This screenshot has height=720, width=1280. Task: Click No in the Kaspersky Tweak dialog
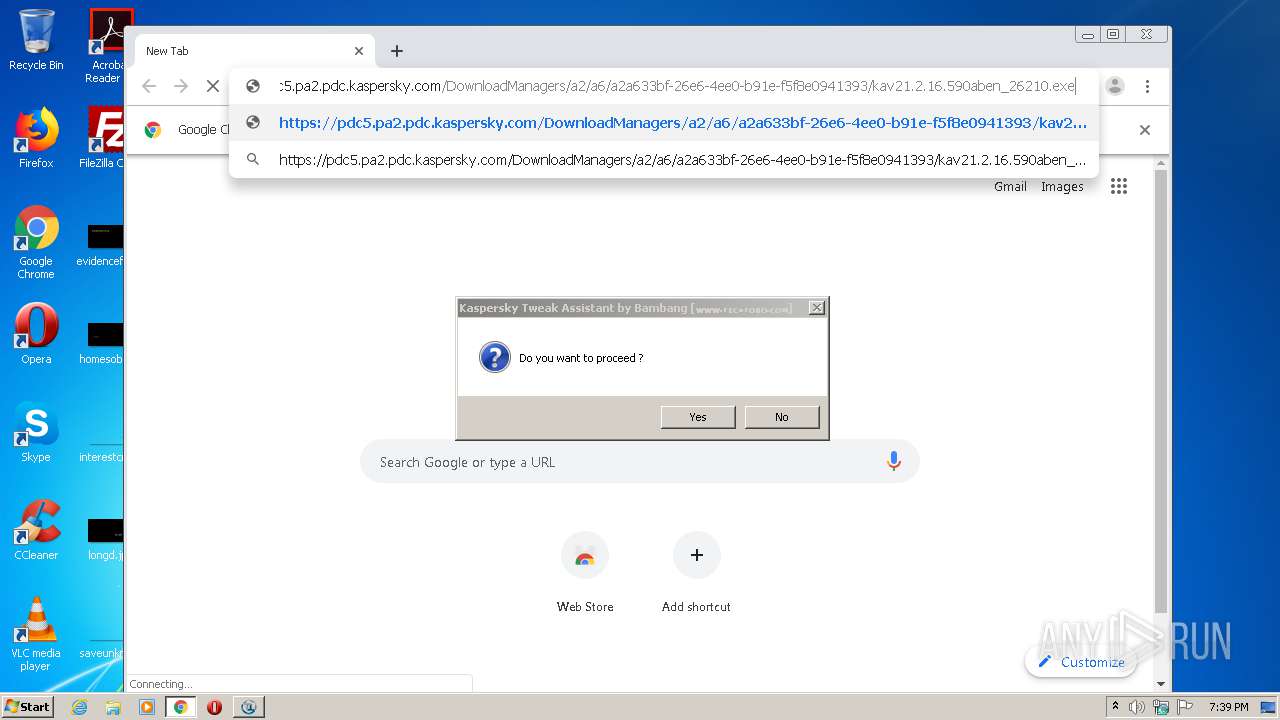tap(781, 417)
